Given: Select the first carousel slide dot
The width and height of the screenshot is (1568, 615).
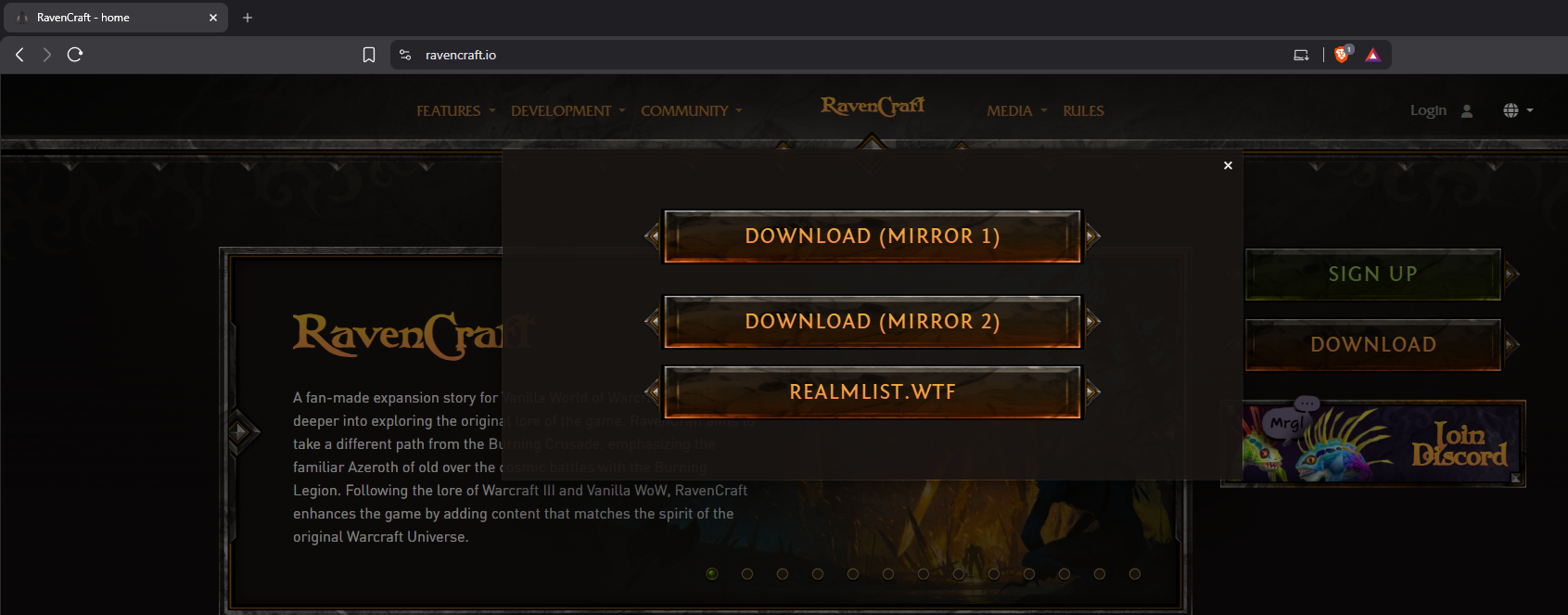Looking at the screenshot, I should (x=712, y=574).
